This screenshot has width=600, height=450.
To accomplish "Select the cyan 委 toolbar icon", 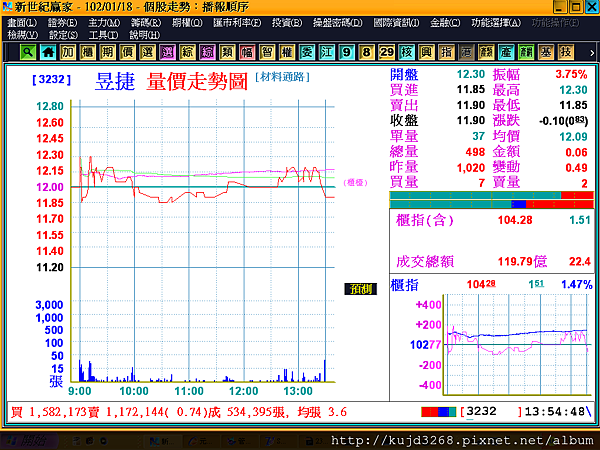I will pyautogui.click(x=307, y=52).
